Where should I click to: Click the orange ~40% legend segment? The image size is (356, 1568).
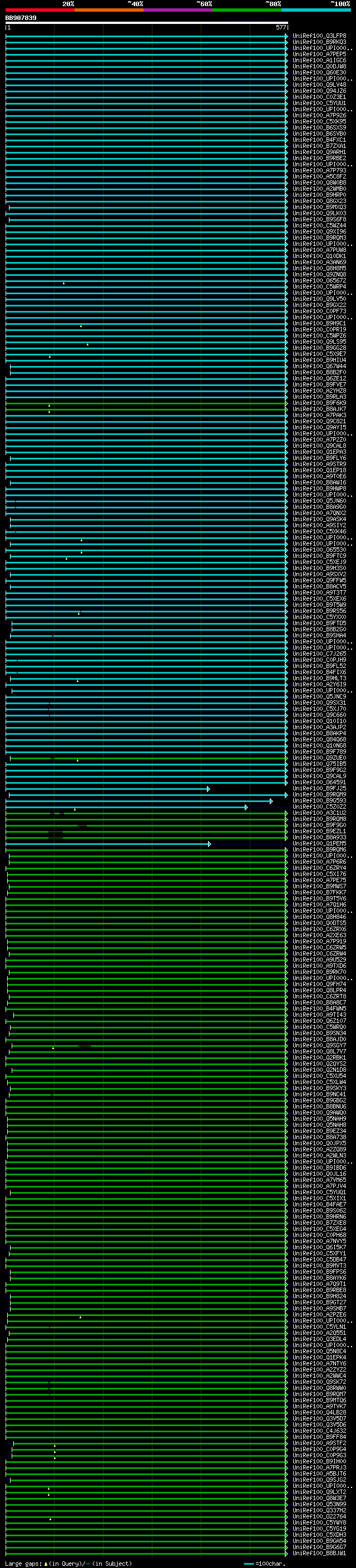point(109,11)
